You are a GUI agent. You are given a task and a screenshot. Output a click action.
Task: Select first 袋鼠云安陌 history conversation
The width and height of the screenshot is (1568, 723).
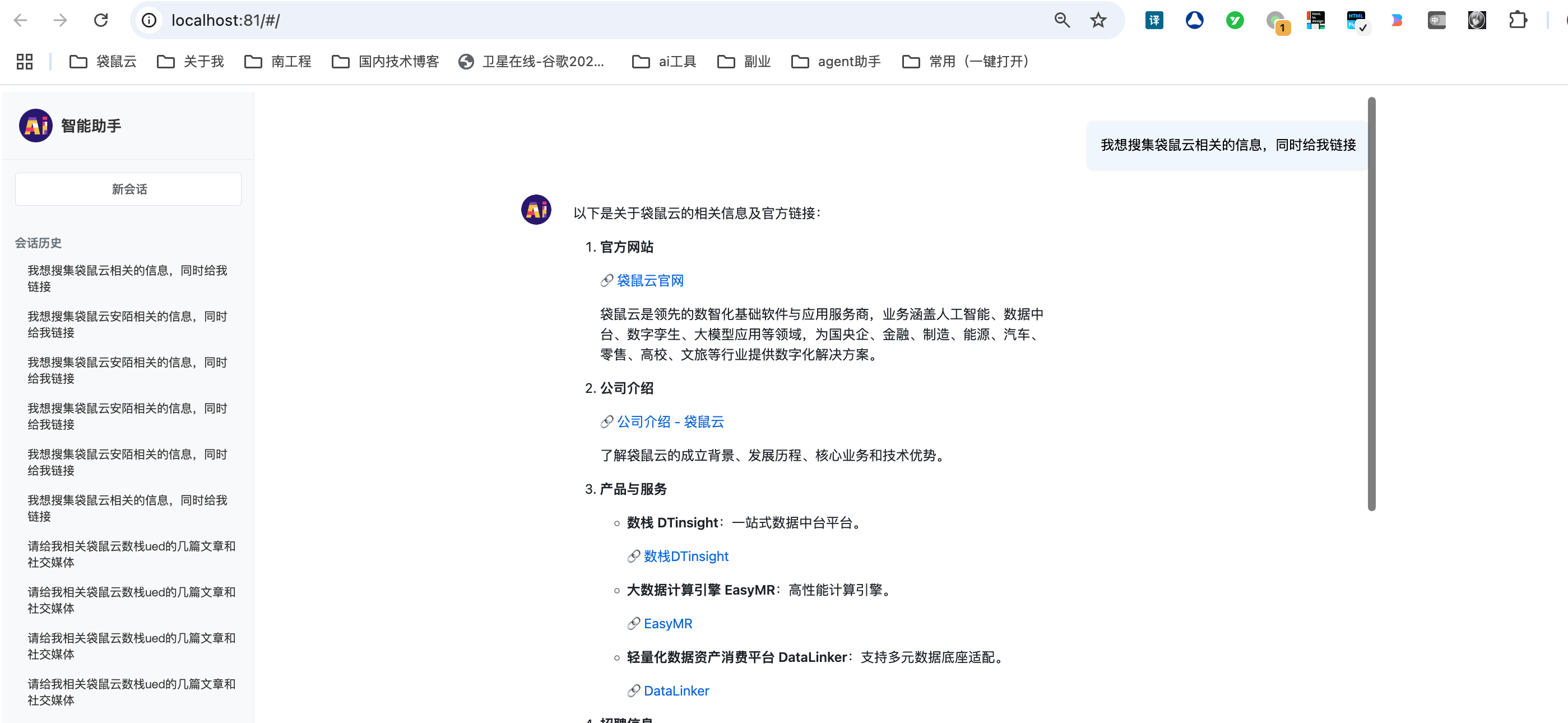(x=128, y=325)
